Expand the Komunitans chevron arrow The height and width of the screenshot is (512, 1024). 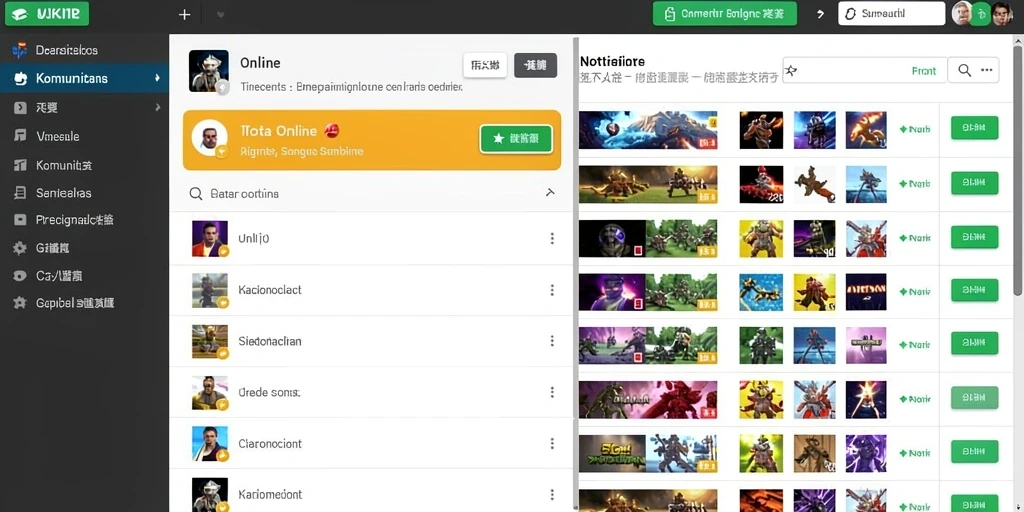[157, 78]
